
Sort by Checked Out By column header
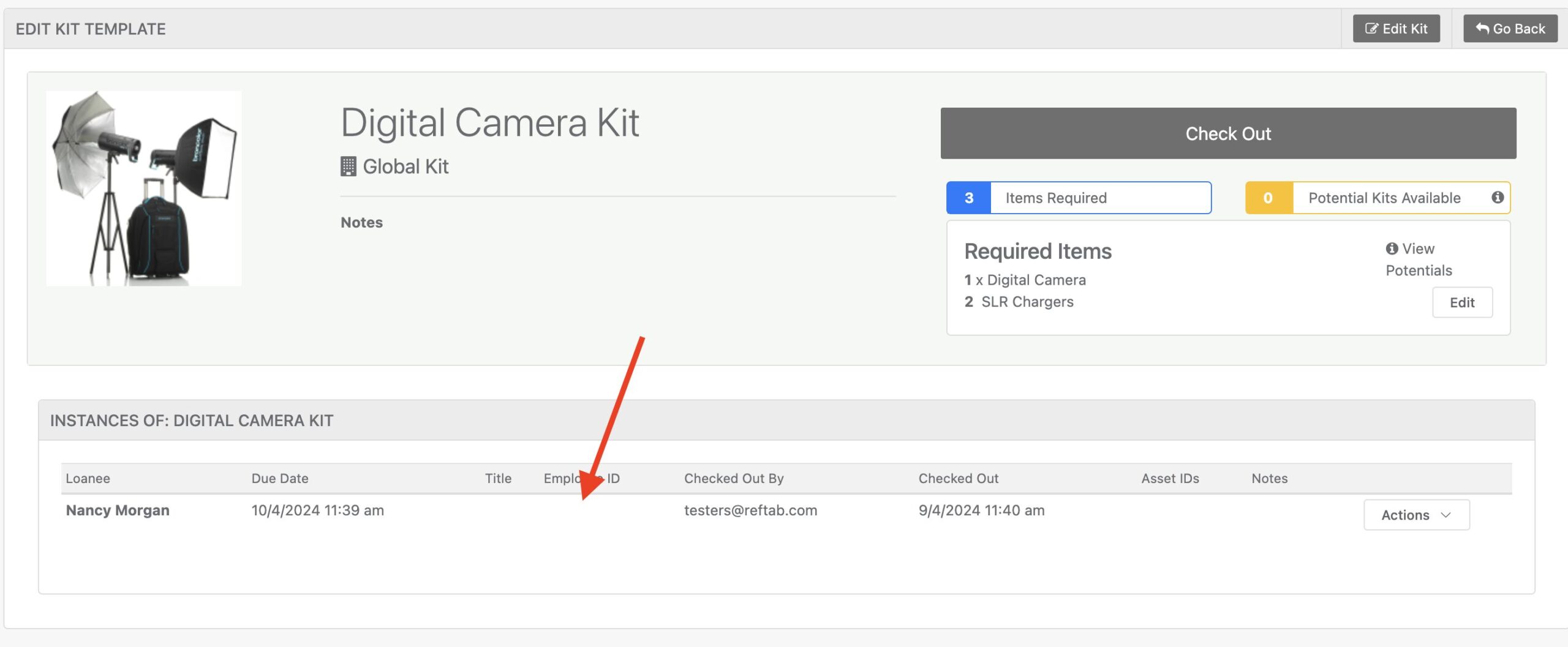click(x=734, y=479)
